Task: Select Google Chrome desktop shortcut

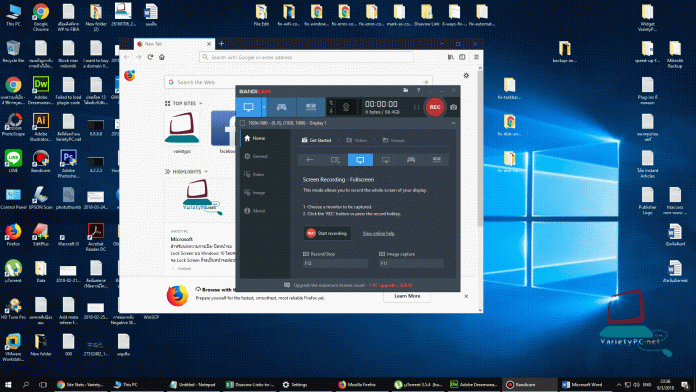Action: [x=40, y=18]
